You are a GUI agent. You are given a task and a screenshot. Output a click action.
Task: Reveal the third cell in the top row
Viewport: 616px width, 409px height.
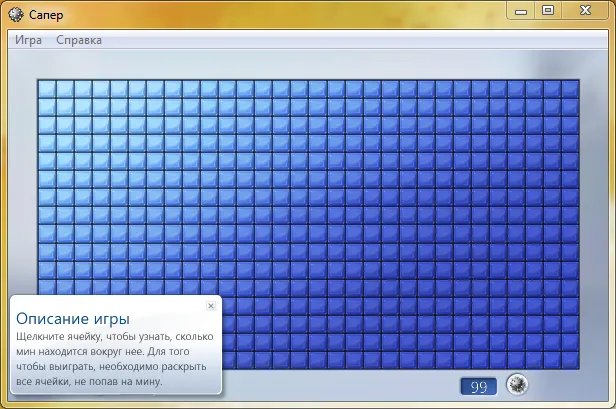[x=83, y=89]
